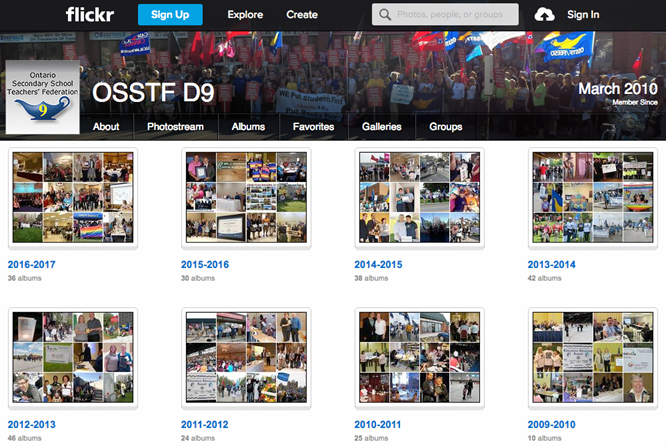Click the 2014-2015 title link
Screen dimensions: 666x446
click(378, 265)
